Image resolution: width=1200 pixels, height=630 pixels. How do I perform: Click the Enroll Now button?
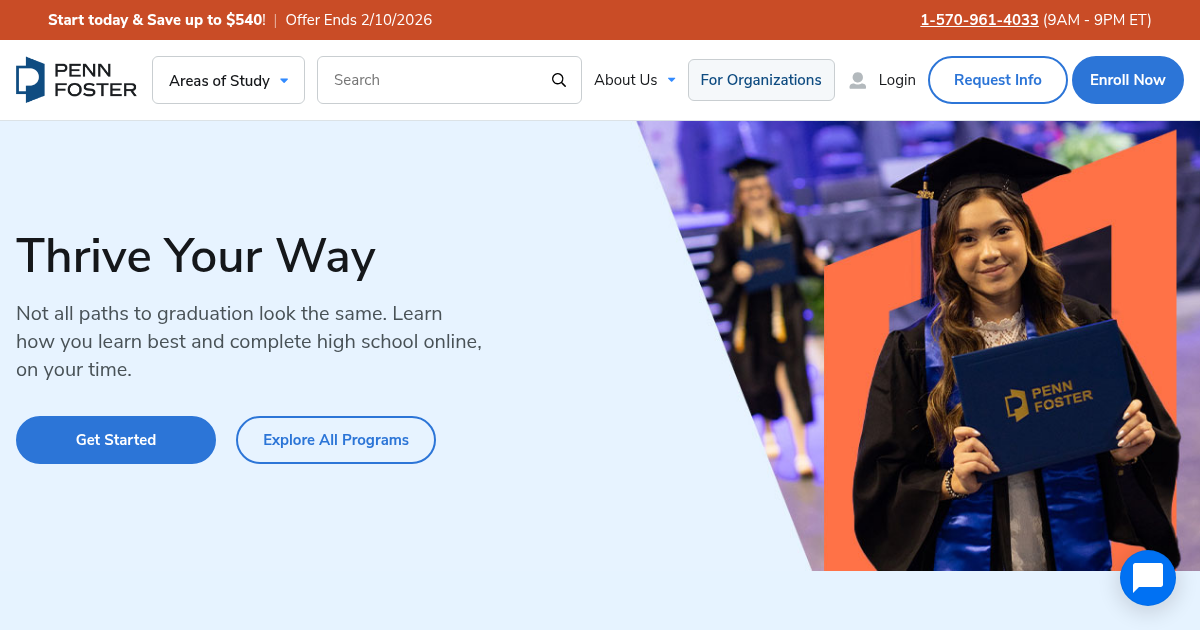pos(1128,80)
